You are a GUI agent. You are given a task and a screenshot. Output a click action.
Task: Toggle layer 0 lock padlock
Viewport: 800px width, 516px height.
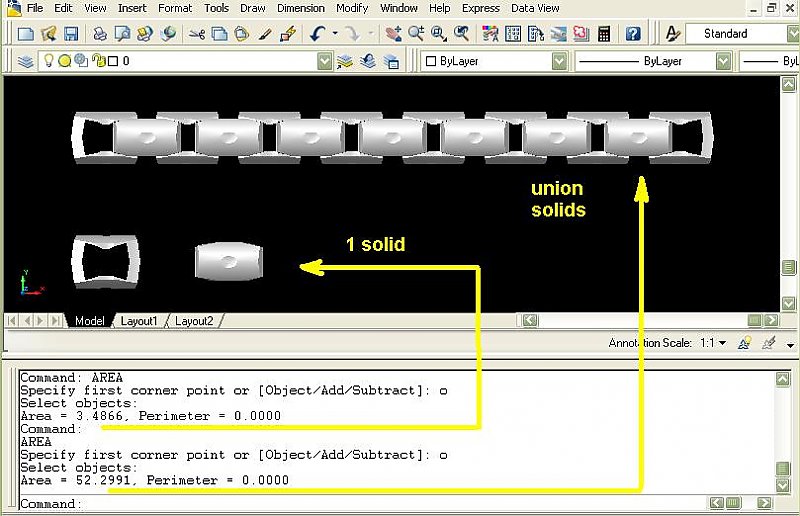[99, 61]
